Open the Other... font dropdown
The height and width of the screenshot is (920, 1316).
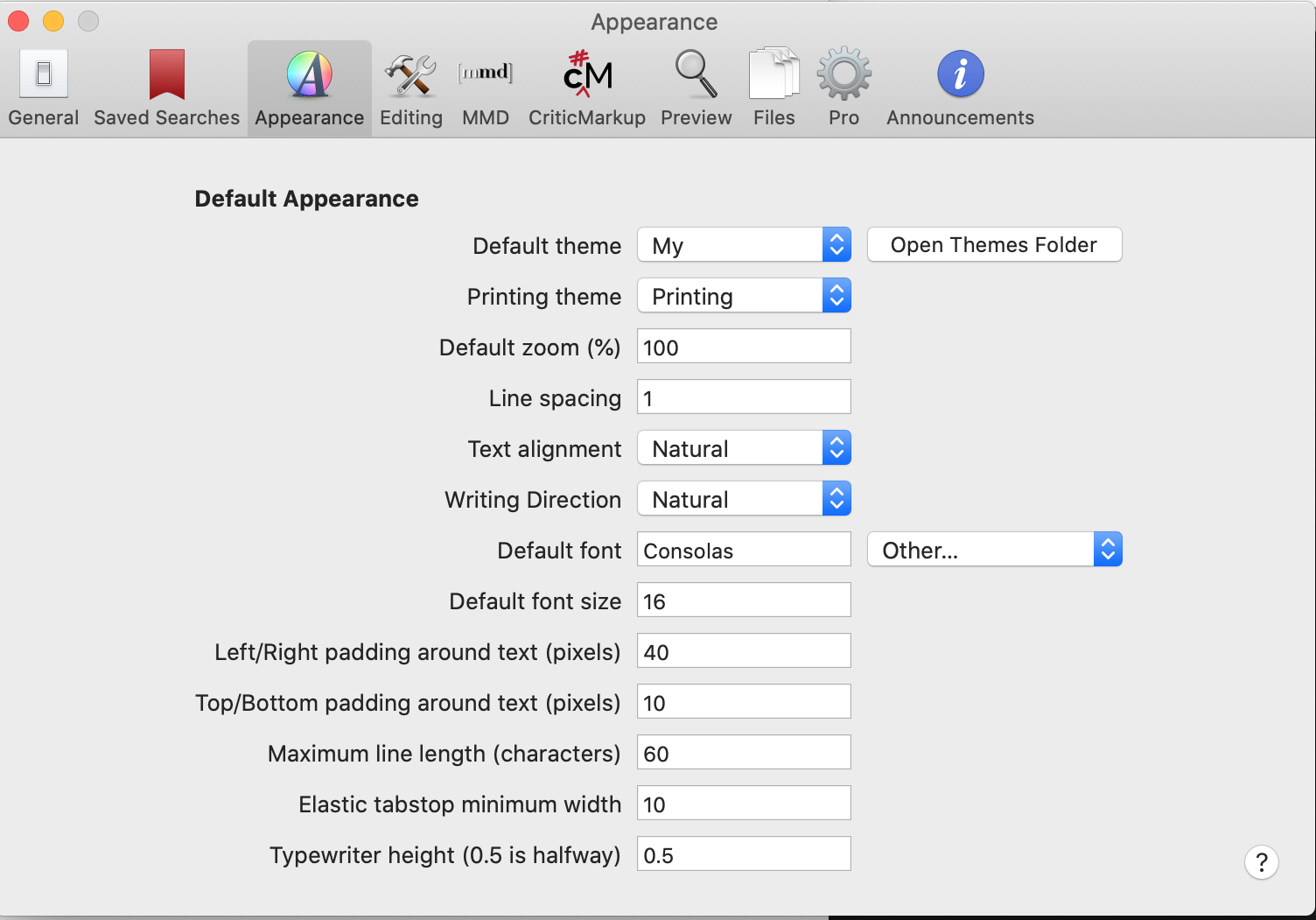click(x=994, y=550)
